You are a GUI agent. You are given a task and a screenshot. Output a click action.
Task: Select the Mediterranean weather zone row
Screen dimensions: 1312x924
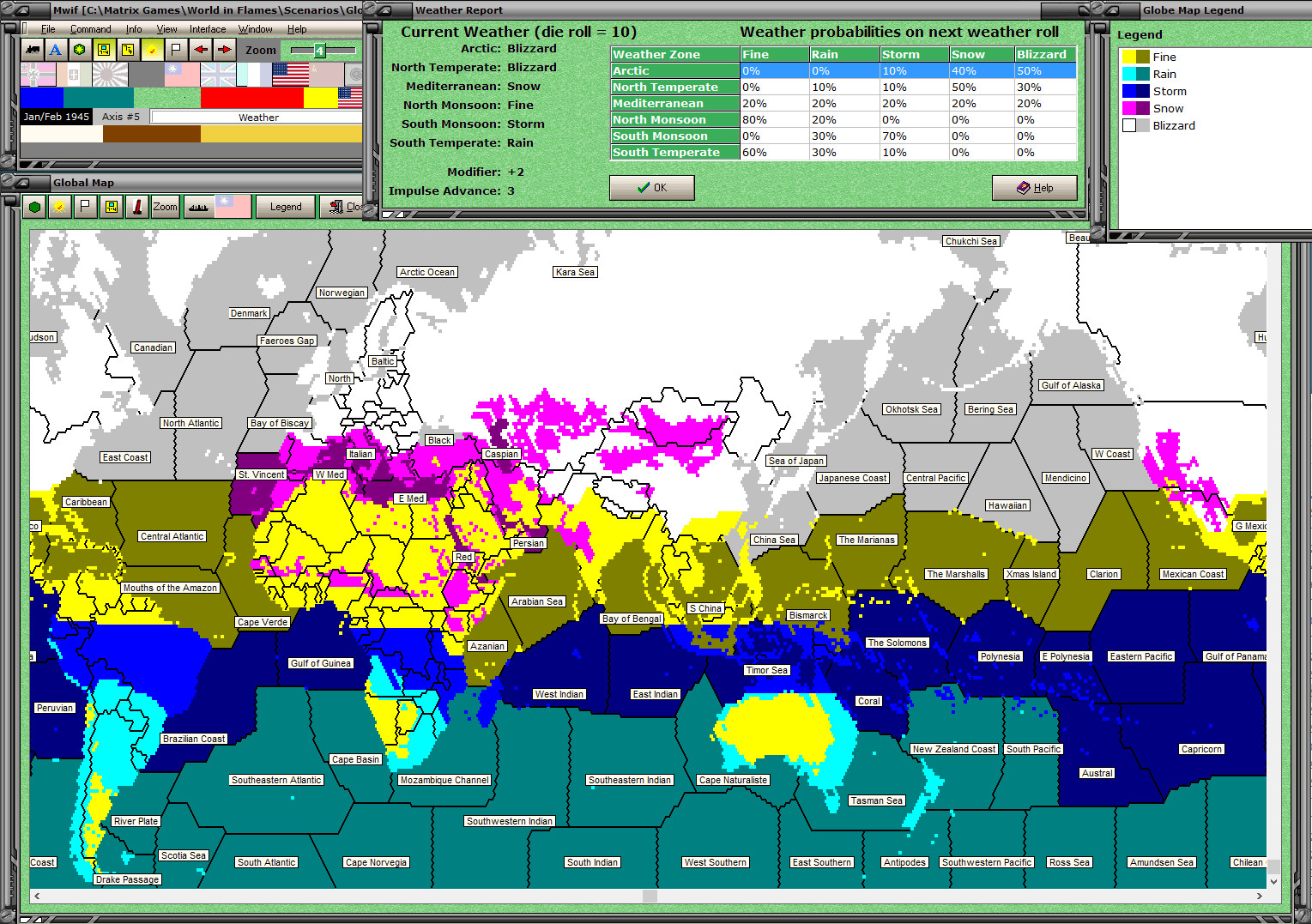pos(843,104)
